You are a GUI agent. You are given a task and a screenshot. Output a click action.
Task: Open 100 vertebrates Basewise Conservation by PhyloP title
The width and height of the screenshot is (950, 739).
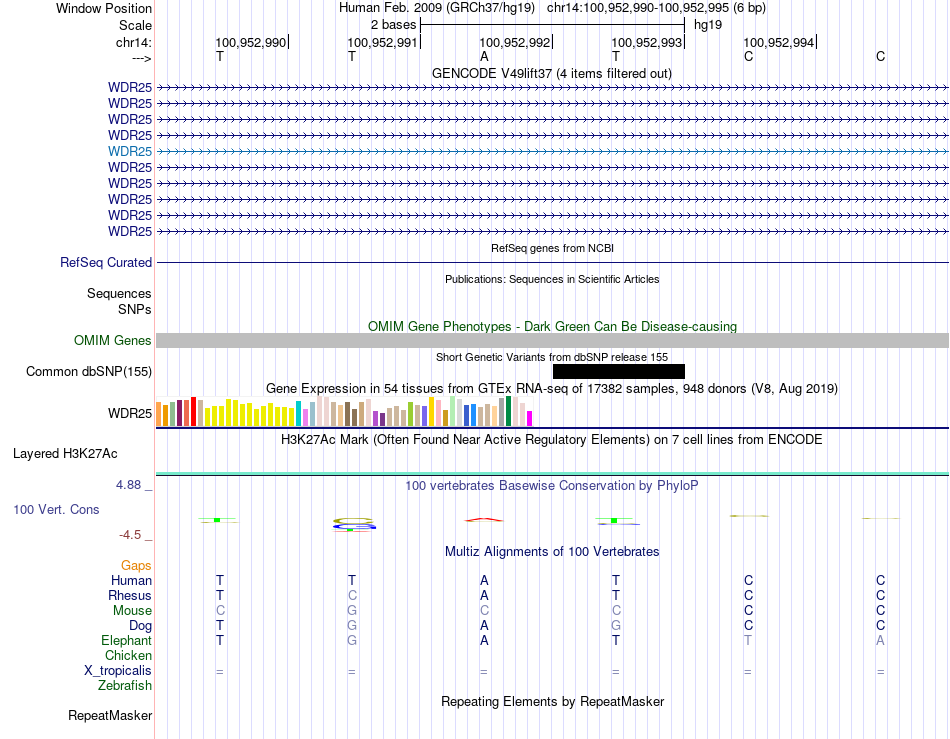552,485
